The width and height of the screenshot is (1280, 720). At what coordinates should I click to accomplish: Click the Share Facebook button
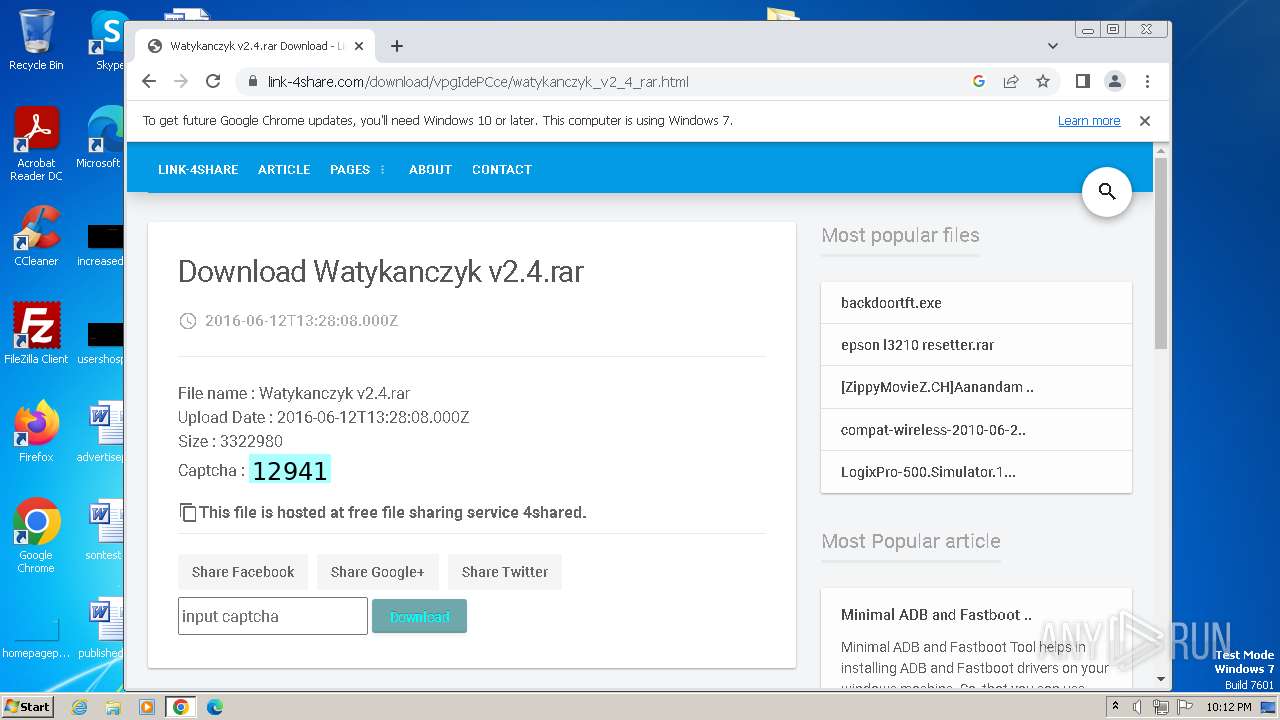(243, 572)
